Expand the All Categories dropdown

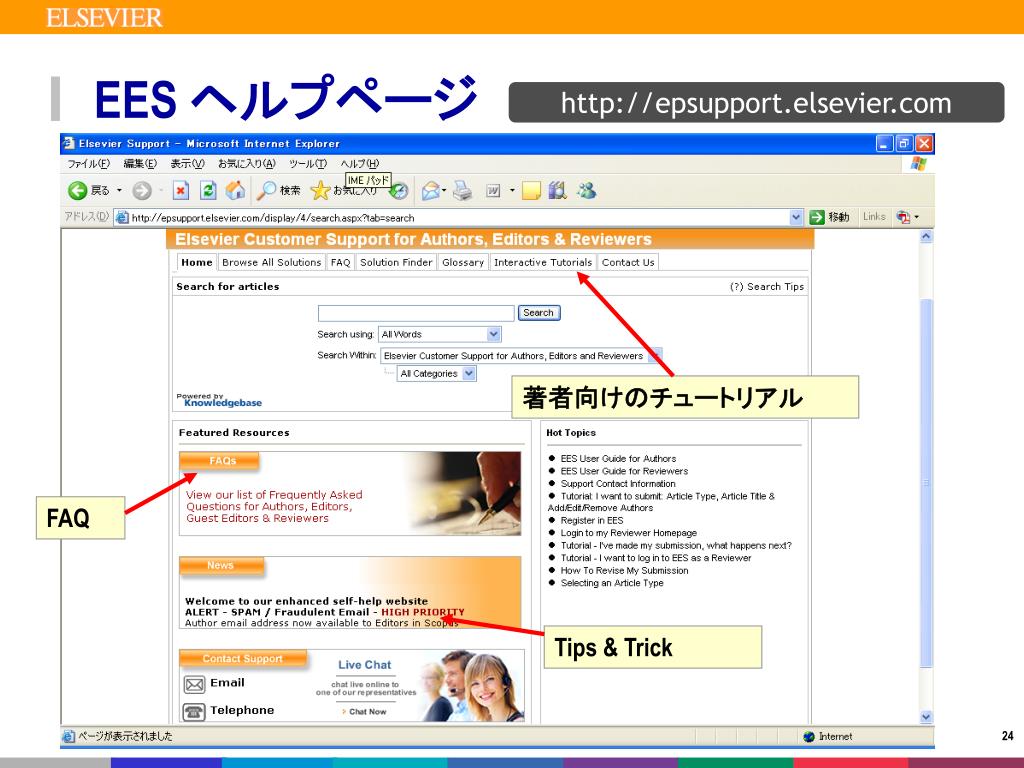coord(469,374)
